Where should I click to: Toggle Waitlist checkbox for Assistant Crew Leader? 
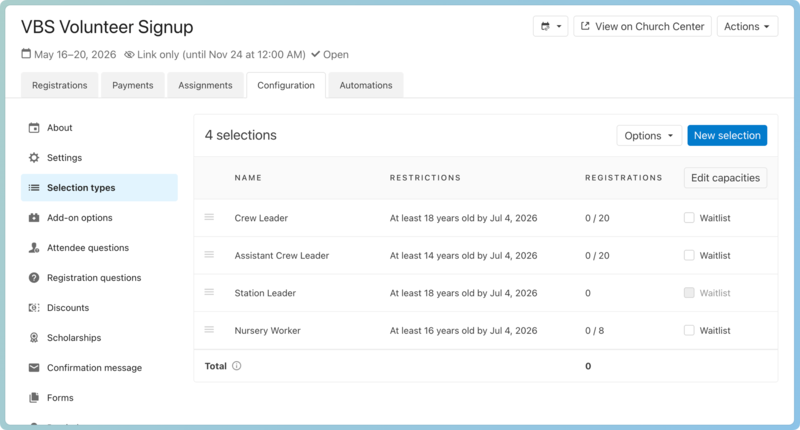pos(689,255)
